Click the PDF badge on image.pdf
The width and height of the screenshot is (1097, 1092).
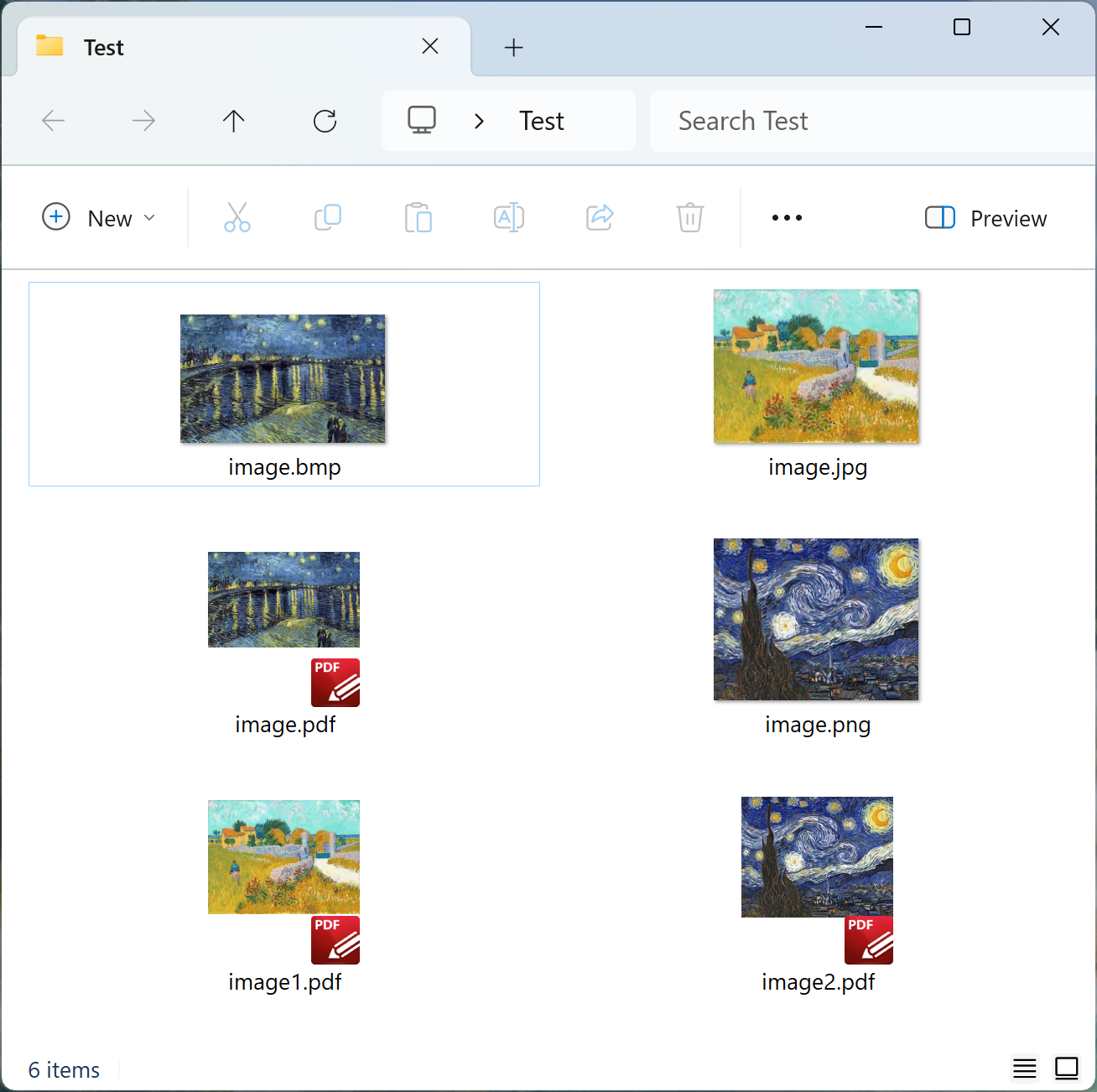point(335,683)
